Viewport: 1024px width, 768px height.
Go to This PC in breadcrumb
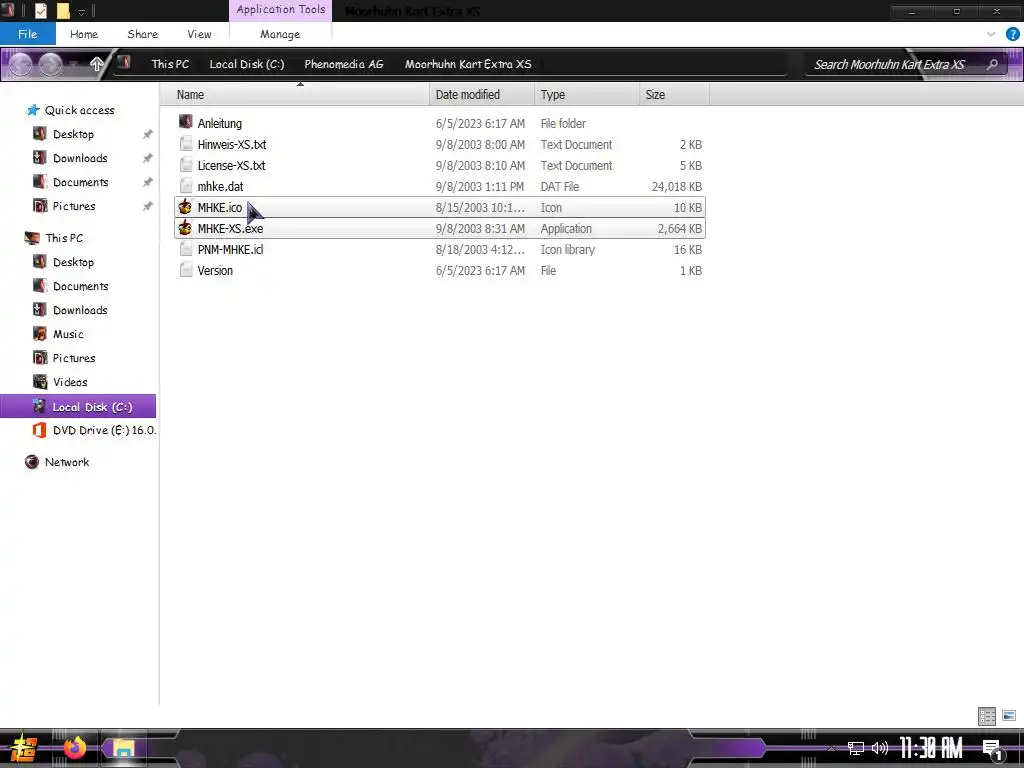(170, 64)
